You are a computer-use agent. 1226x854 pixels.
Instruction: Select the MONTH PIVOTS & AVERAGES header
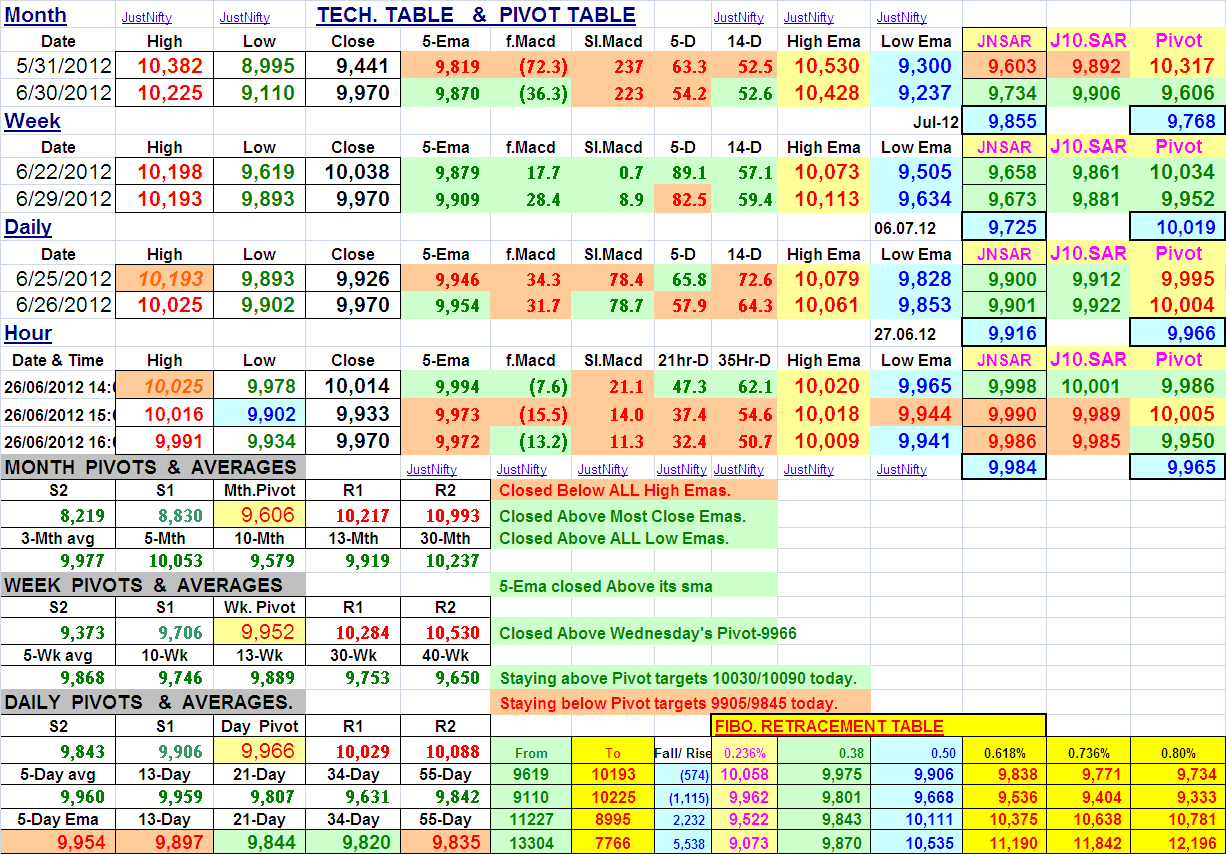click(151, 467)
